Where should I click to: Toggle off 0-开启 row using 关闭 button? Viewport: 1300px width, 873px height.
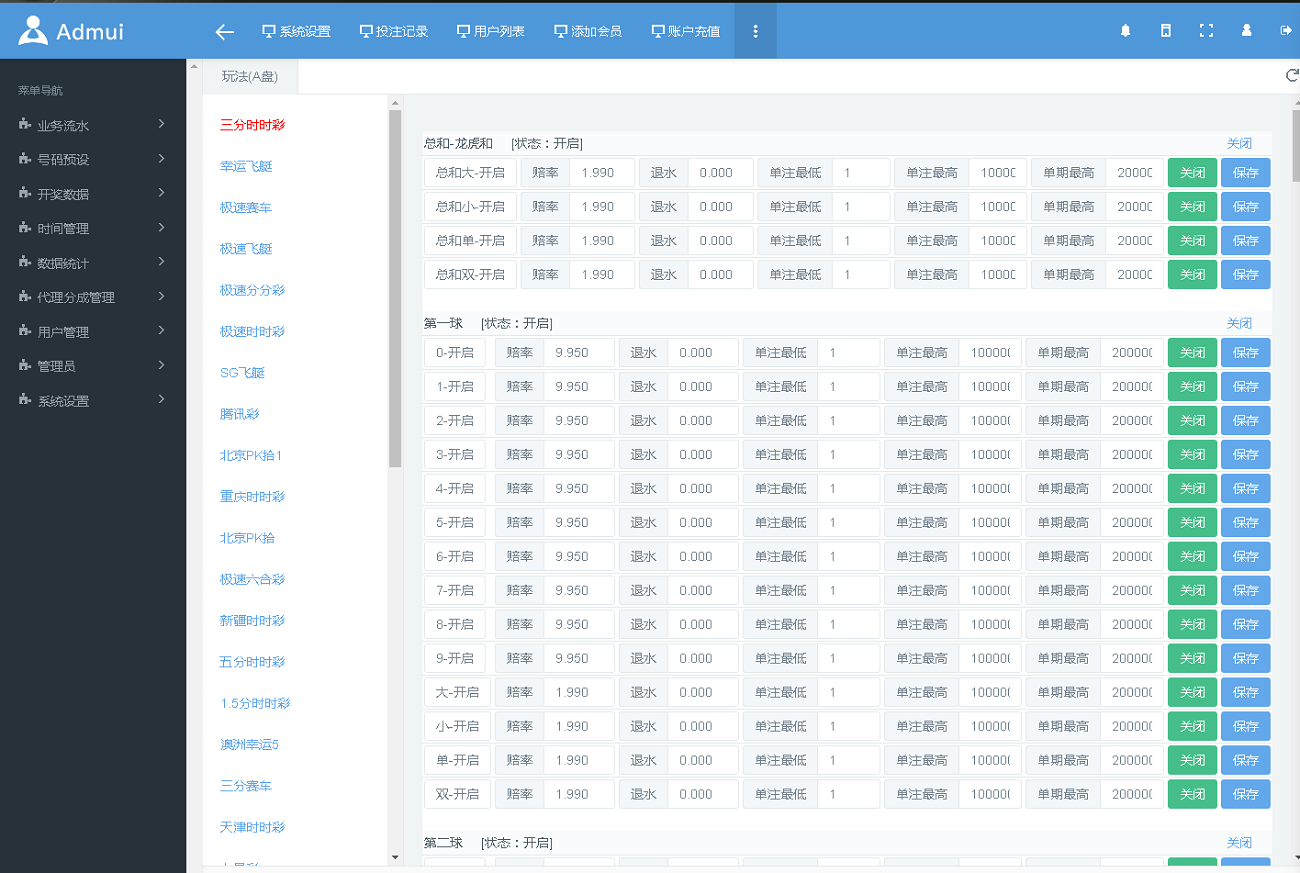point(1192,353)
